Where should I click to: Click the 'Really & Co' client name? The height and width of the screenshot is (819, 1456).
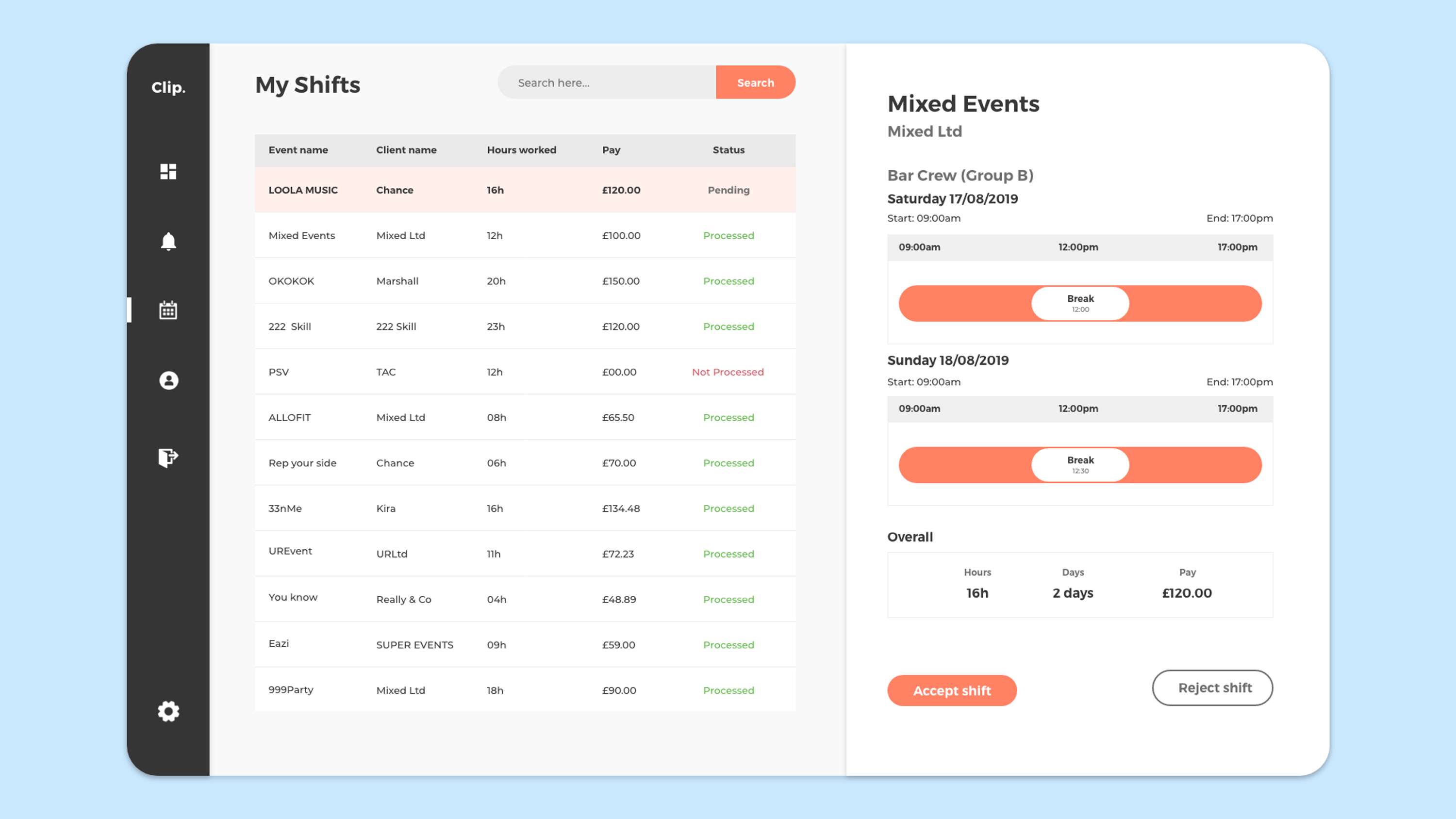[x=404, y=600]
